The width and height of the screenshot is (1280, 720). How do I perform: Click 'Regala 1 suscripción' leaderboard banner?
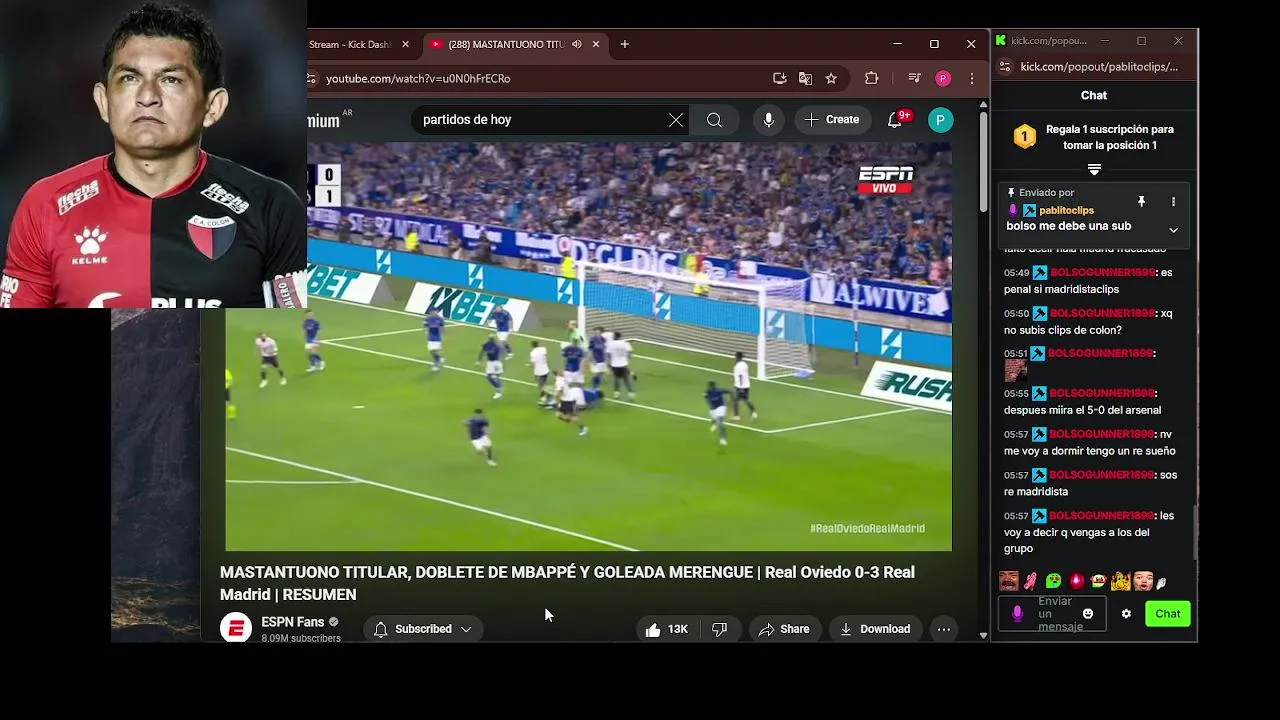pos(1095,137)
